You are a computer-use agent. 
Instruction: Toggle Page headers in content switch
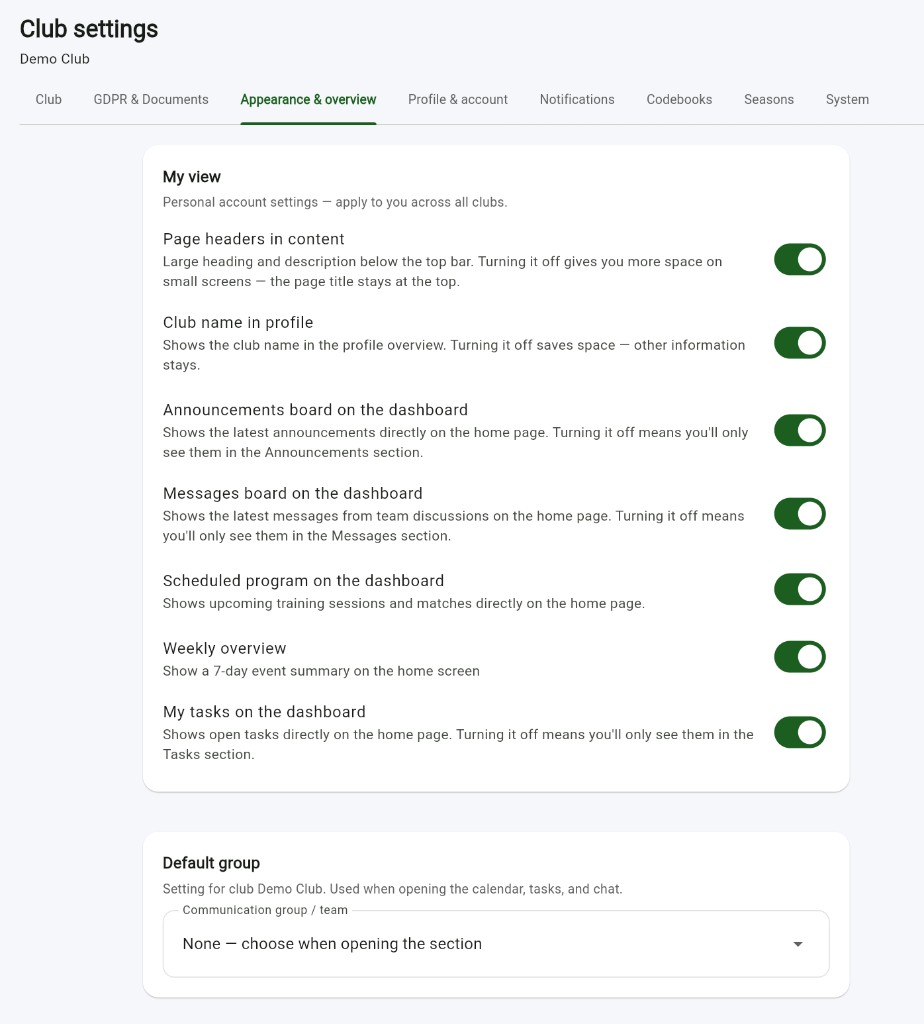pos(799,260)
